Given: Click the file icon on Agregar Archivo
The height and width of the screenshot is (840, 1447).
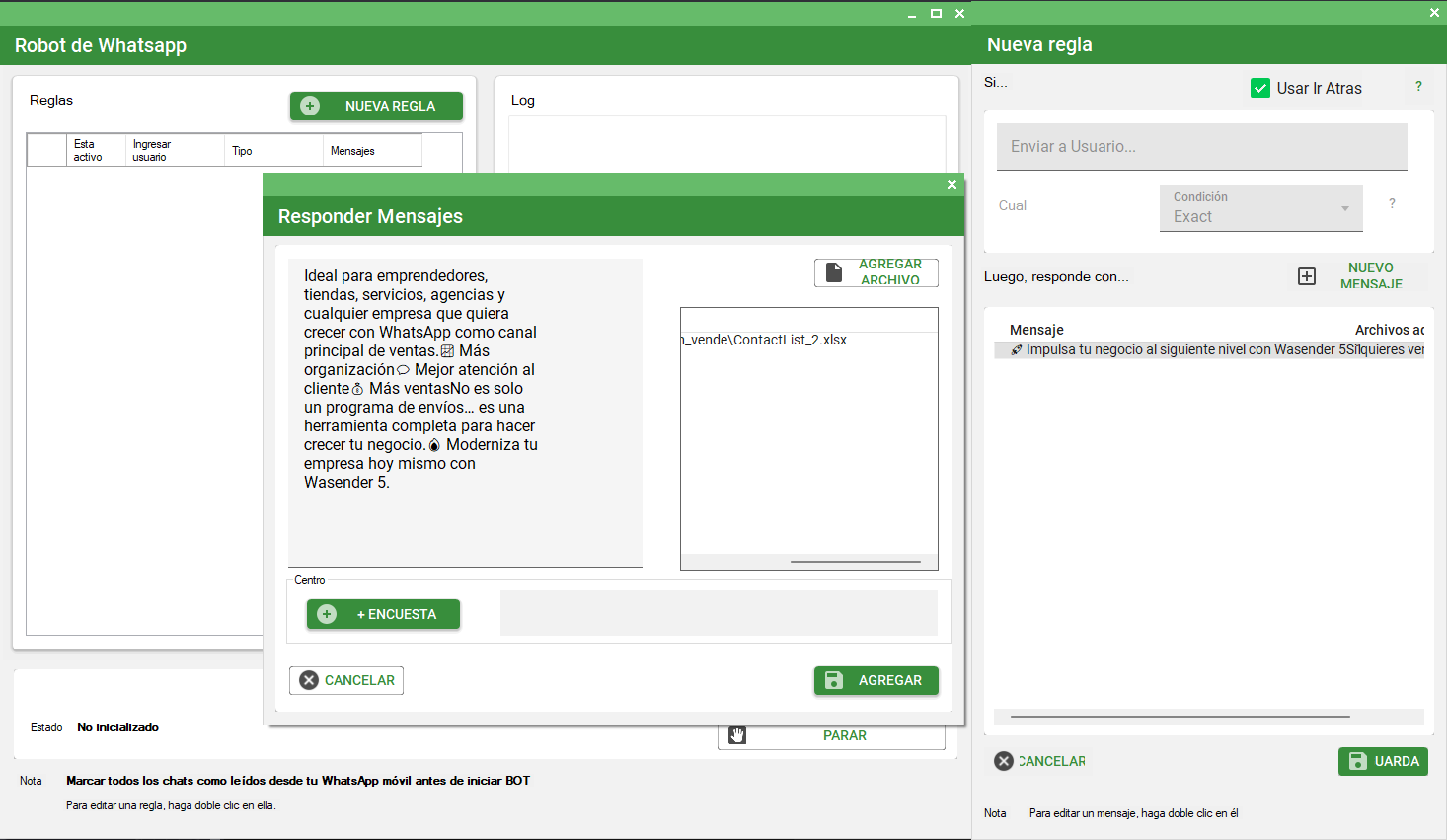Looking at the screenshot, I should pyautogui.click(x=834, y=272).
